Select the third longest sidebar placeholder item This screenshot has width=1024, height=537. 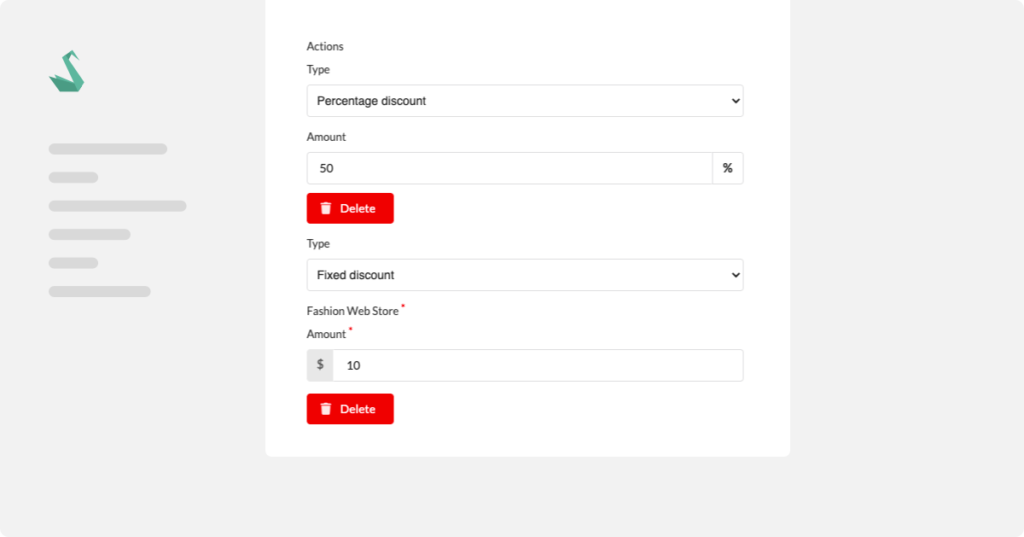point(118,206)
